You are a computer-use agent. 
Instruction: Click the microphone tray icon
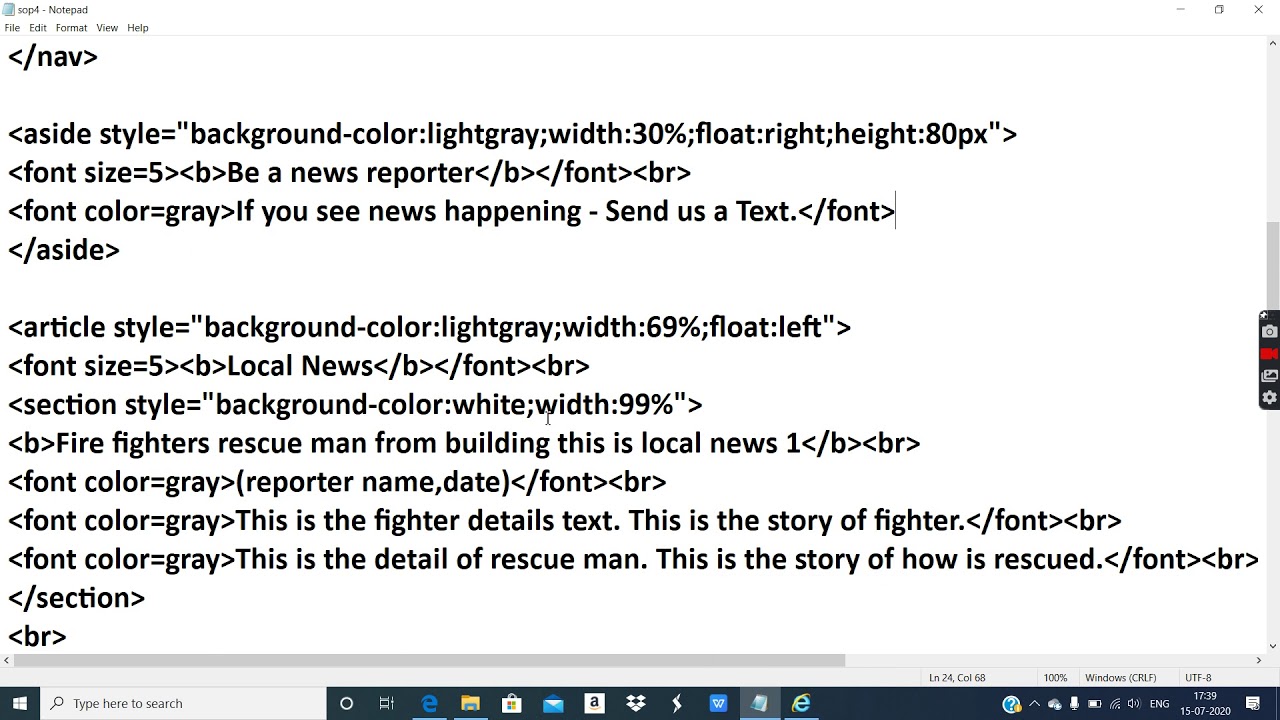pos(1074,704)
